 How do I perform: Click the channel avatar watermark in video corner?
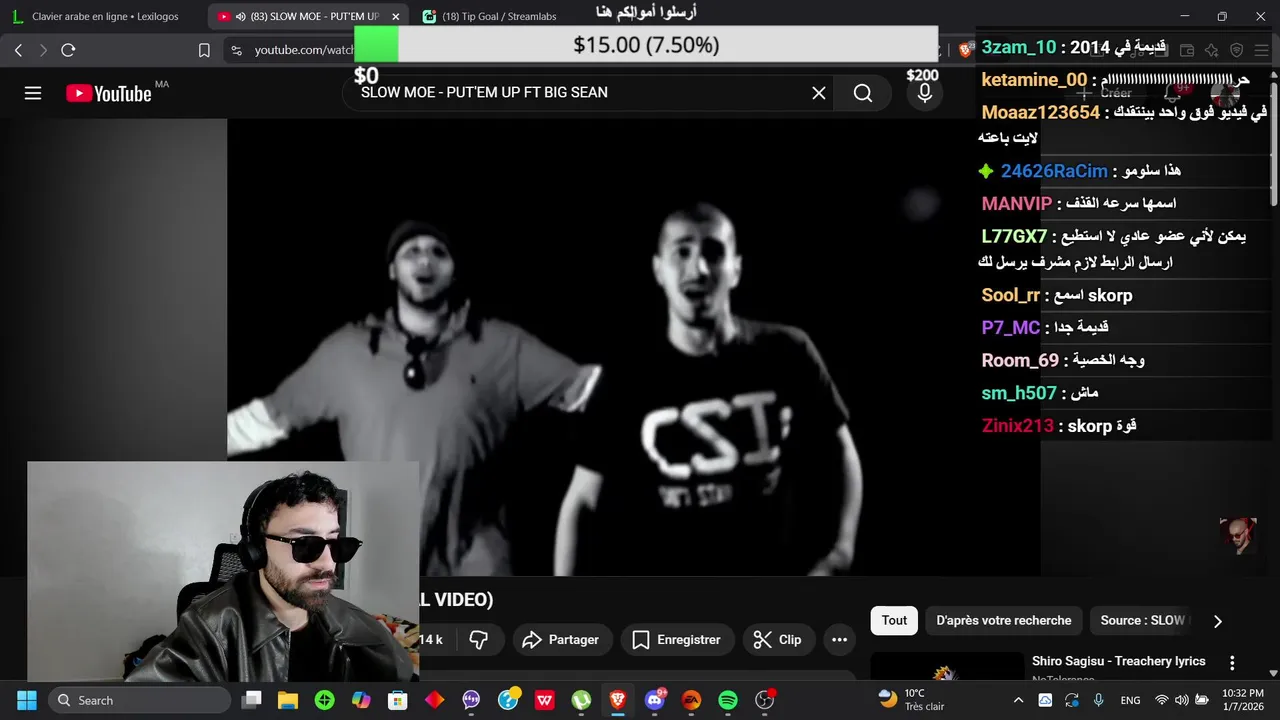(1237, 536)
